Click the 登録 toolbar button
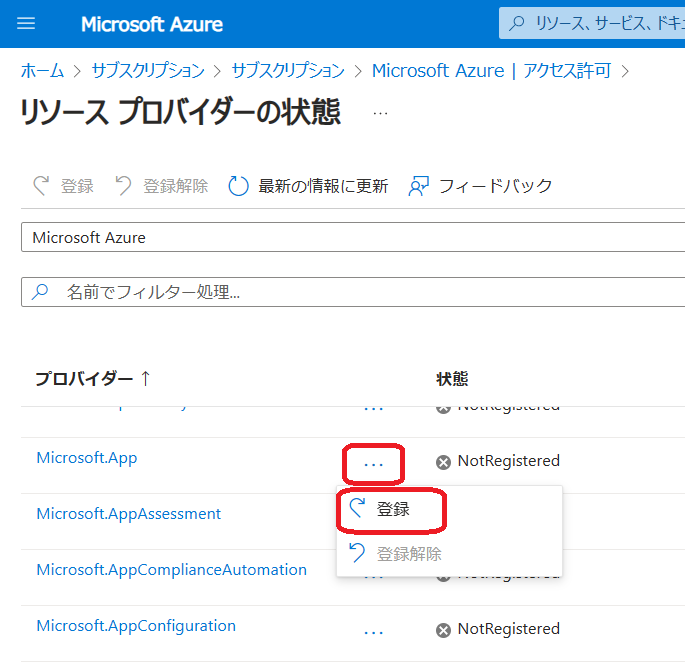 [x=64, y=186]
